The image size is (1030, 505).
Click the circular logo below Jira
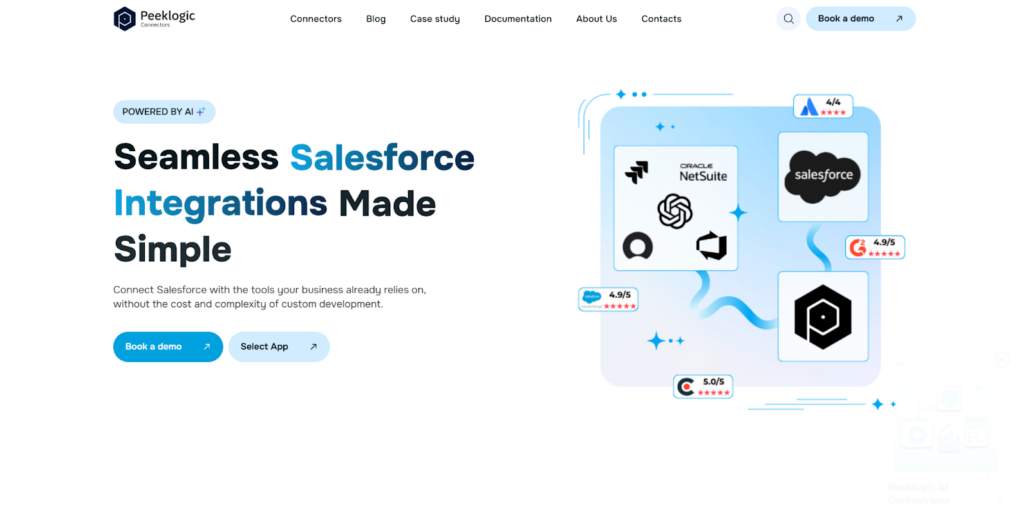pyautogui.click(x=637, y=246)
